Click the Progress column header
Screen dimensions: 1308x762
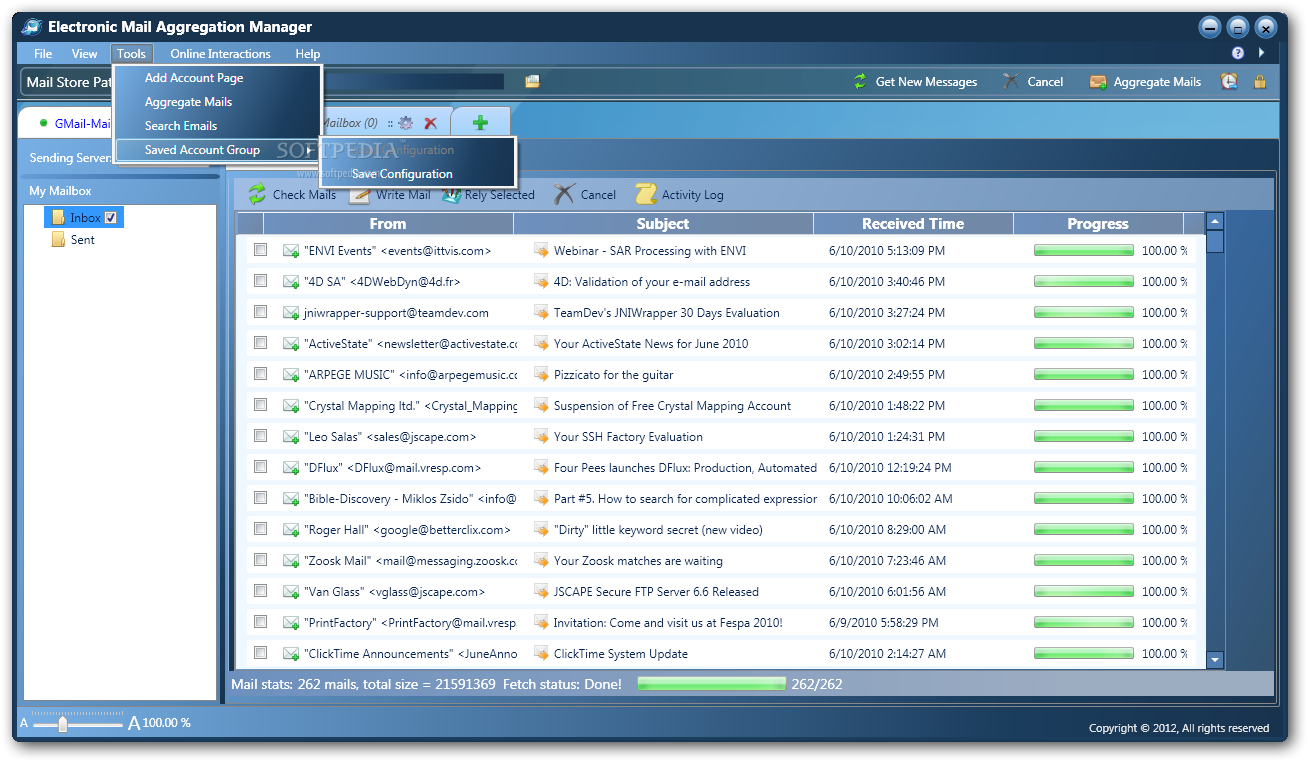(x=1098, y=224)
